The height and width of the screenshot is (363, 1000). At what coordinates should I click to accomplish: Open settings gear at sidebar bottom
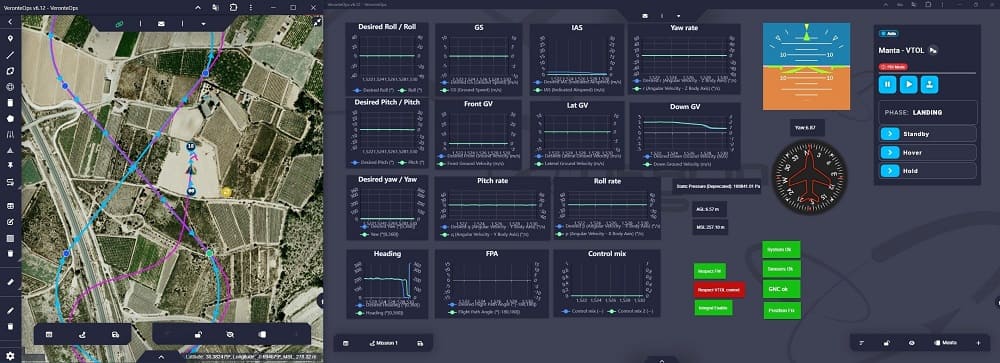coord(10,356)
